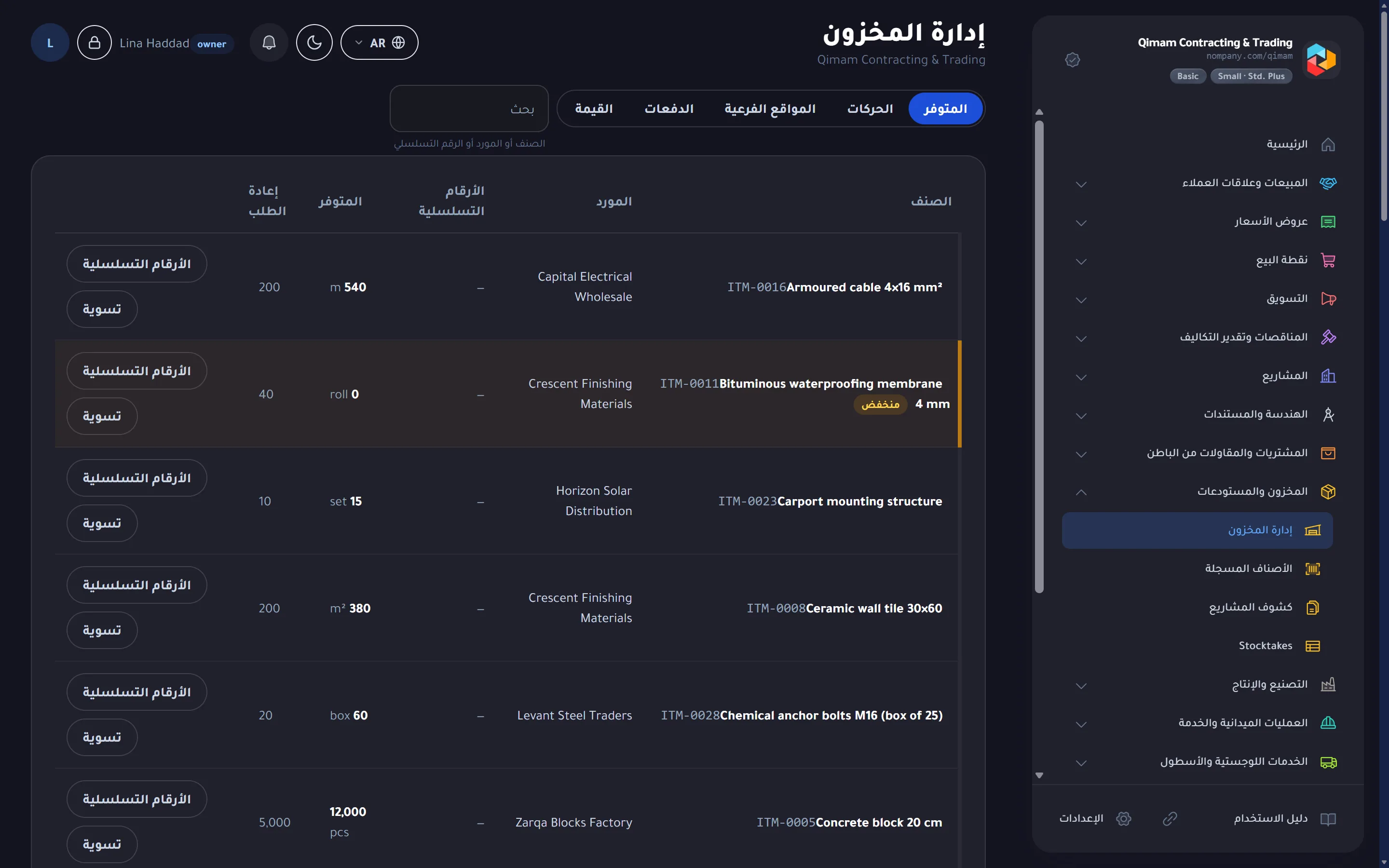Expand التصنيع والإنتاج chevron
This screenshot has height=868, width=1389.
point(1081,685)
